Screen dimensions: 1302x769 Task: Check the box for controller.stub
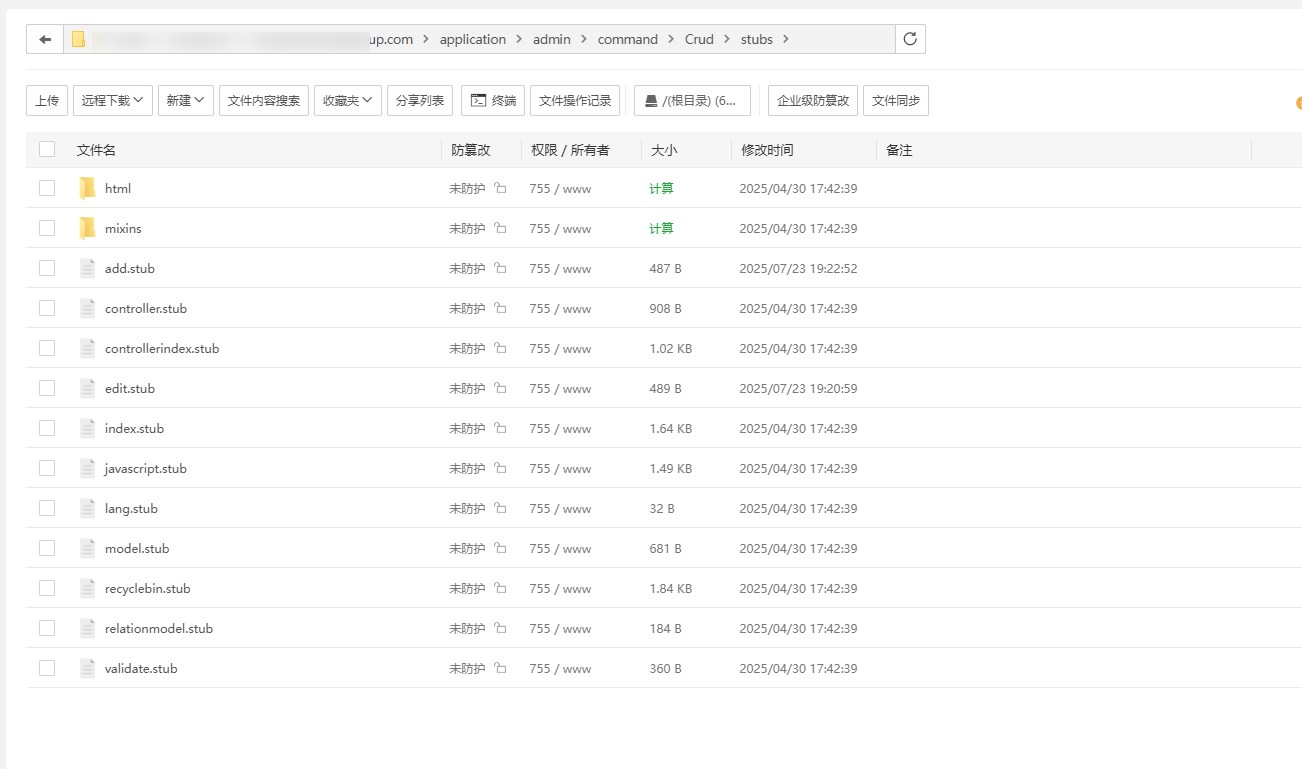(x=47, y=308)
